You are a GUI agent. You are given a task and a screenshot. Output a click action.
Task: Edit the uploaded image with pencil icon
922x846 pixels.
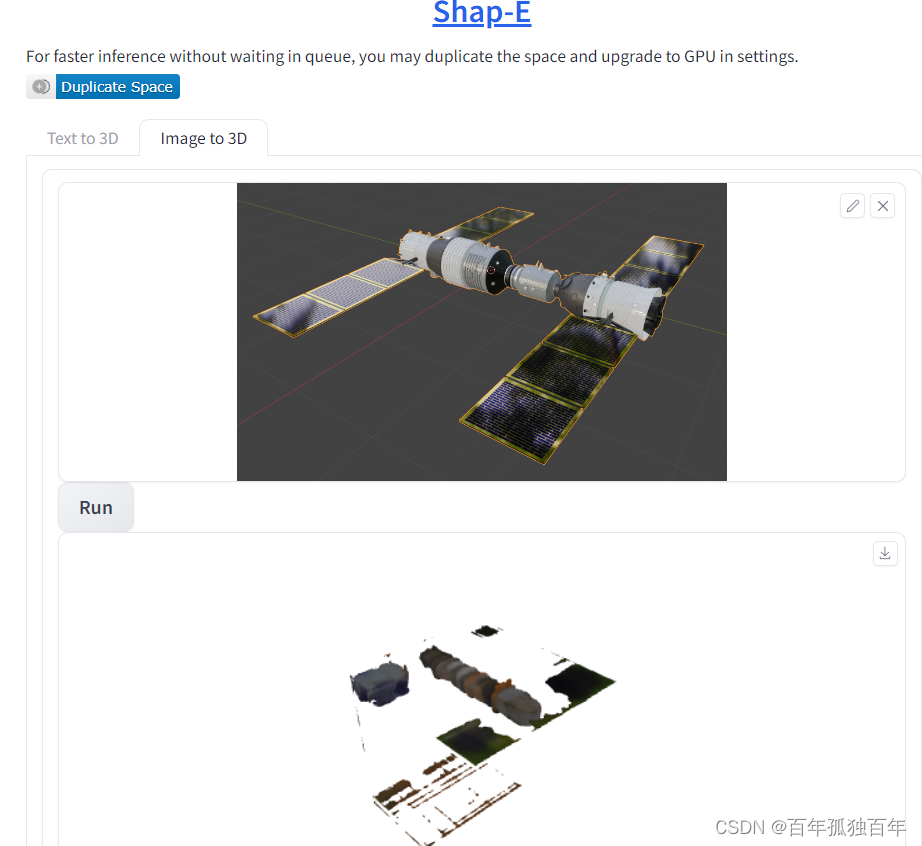[x=852, y=206]
